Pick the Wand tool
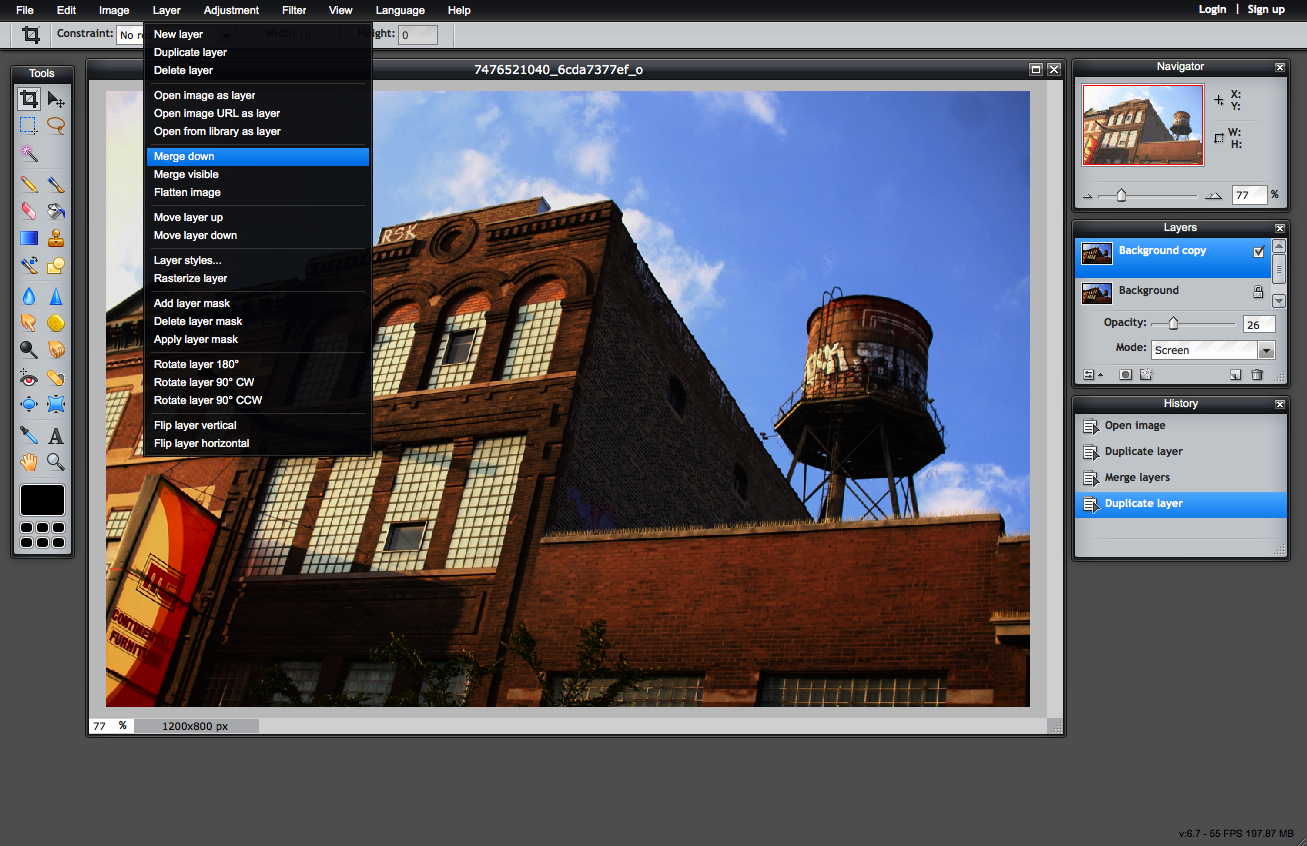 point(29,154)
